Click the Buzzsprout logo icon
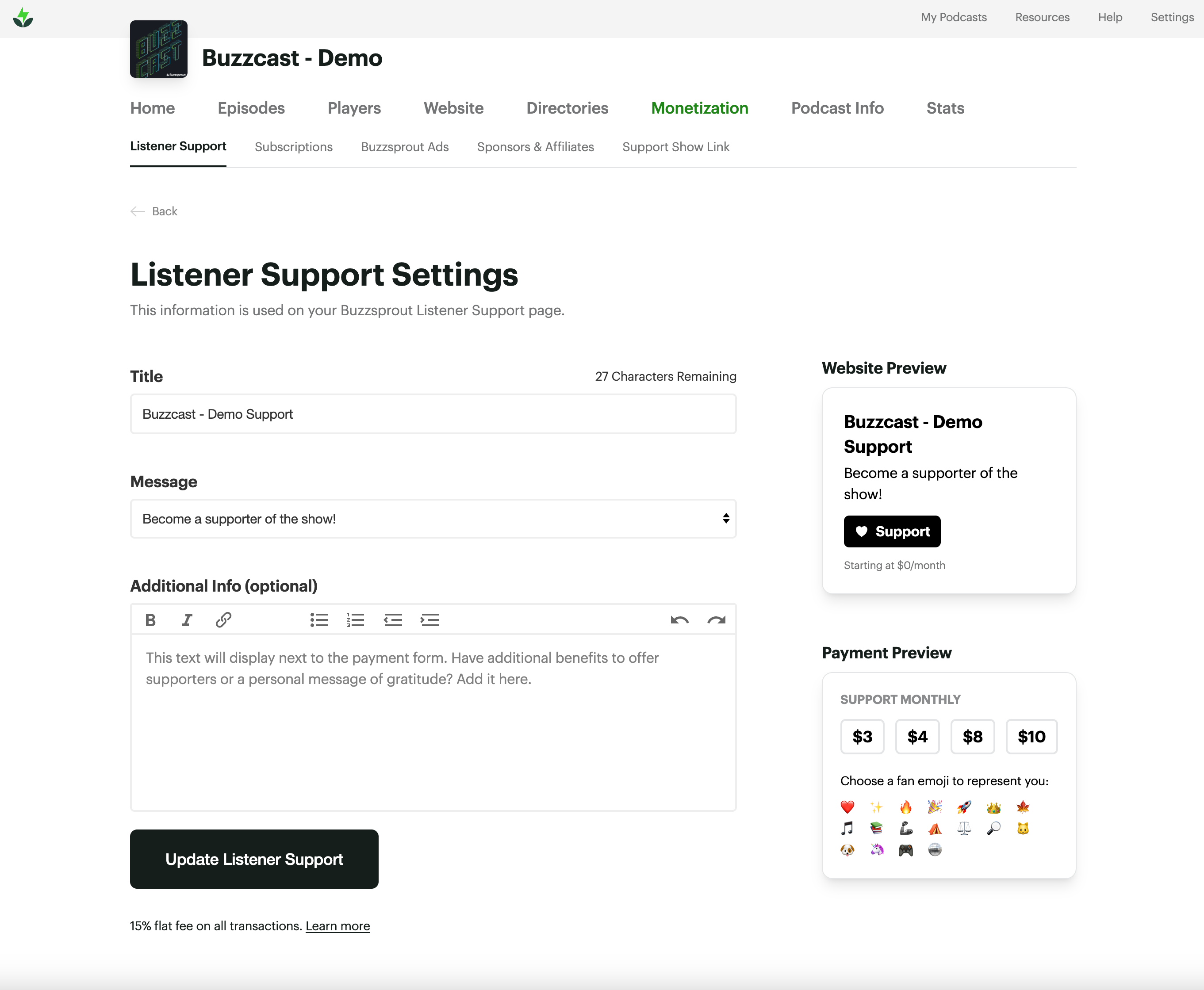Image resolution: width=1204 pixels, height=990 pixels. click(x=23, y=18)
